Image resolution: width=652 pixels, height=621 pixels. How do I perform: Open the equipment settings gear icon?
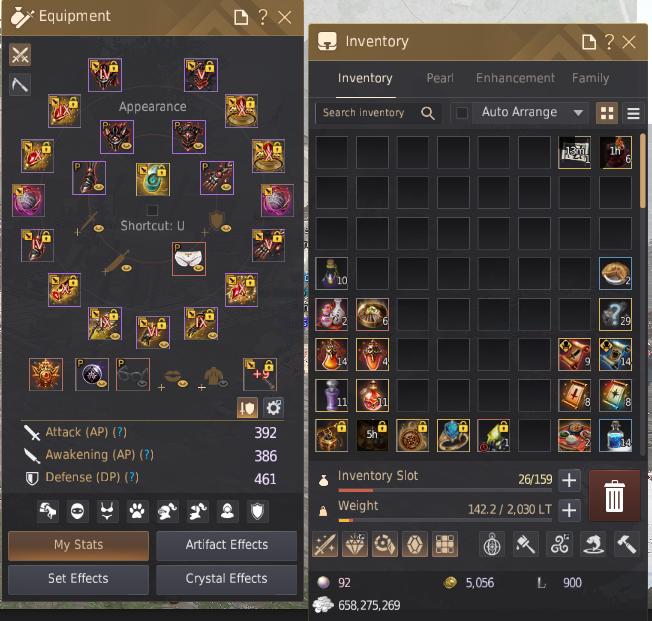click(x=273, y=408)
